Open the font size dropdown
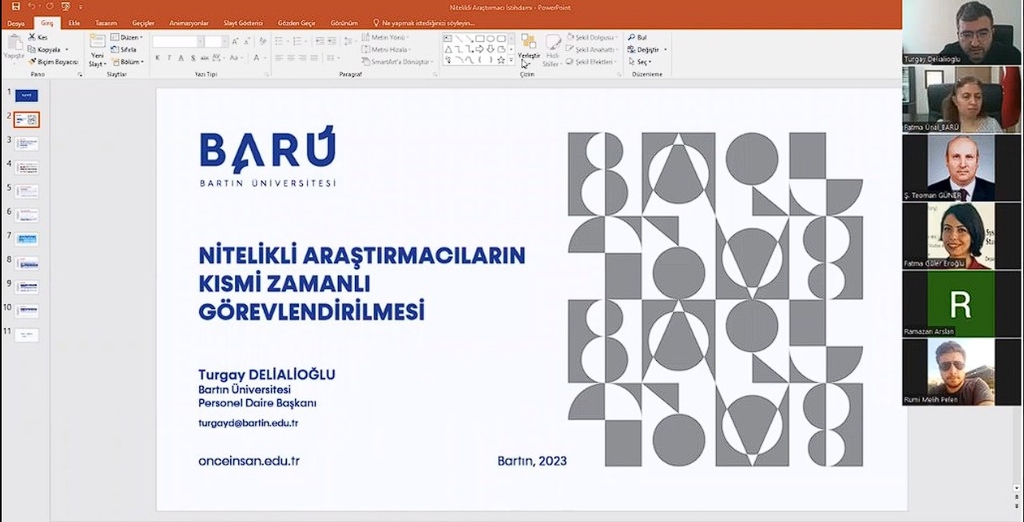This screenshot has width=1024, height=522. pyautogui.click(x=225, y=41)
